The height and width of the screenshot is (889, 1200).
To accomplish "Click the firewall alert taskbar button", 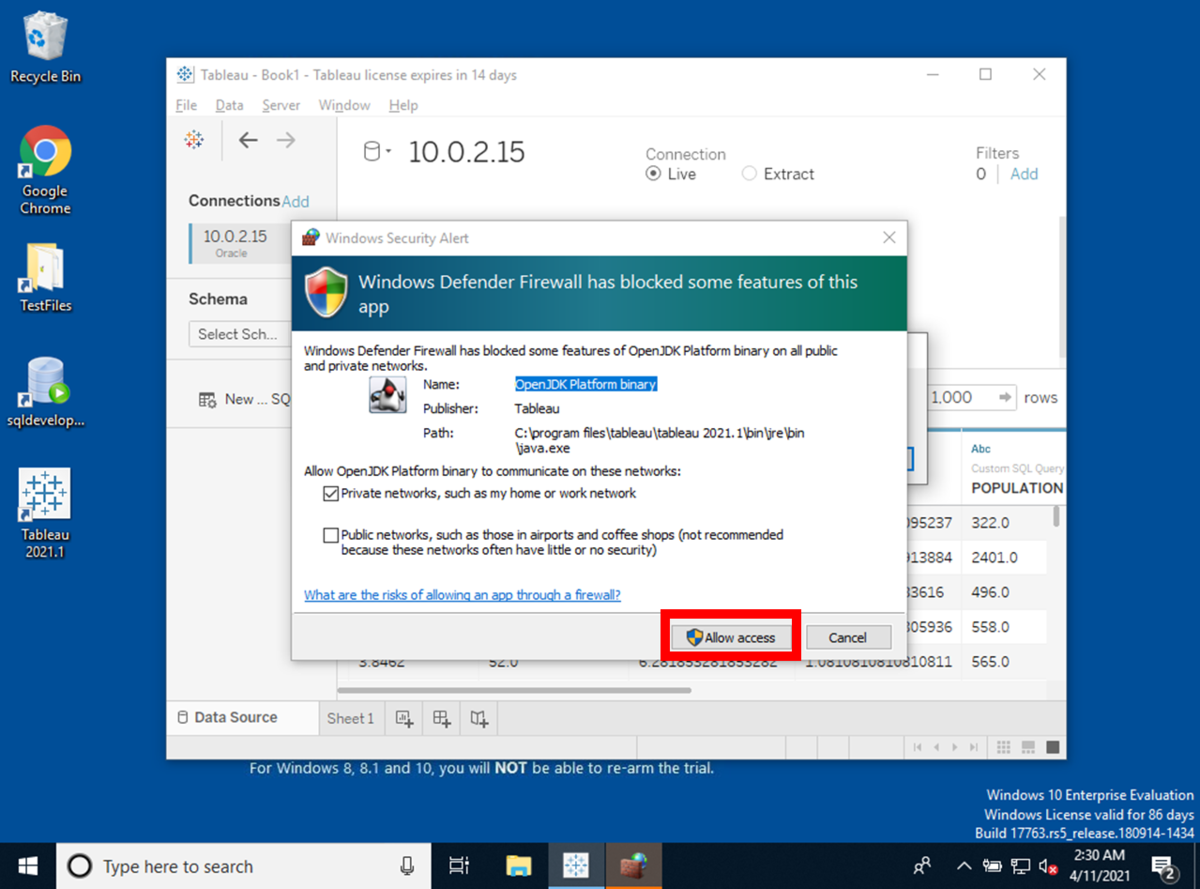I will click(632, 866).
